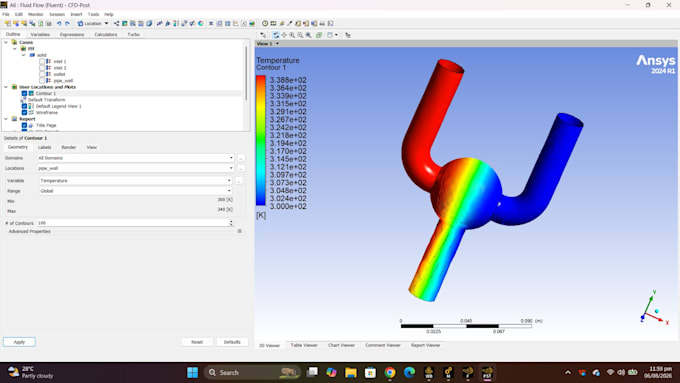Open the Insert menu
680x383 pixels.
[x=76, y=14]
